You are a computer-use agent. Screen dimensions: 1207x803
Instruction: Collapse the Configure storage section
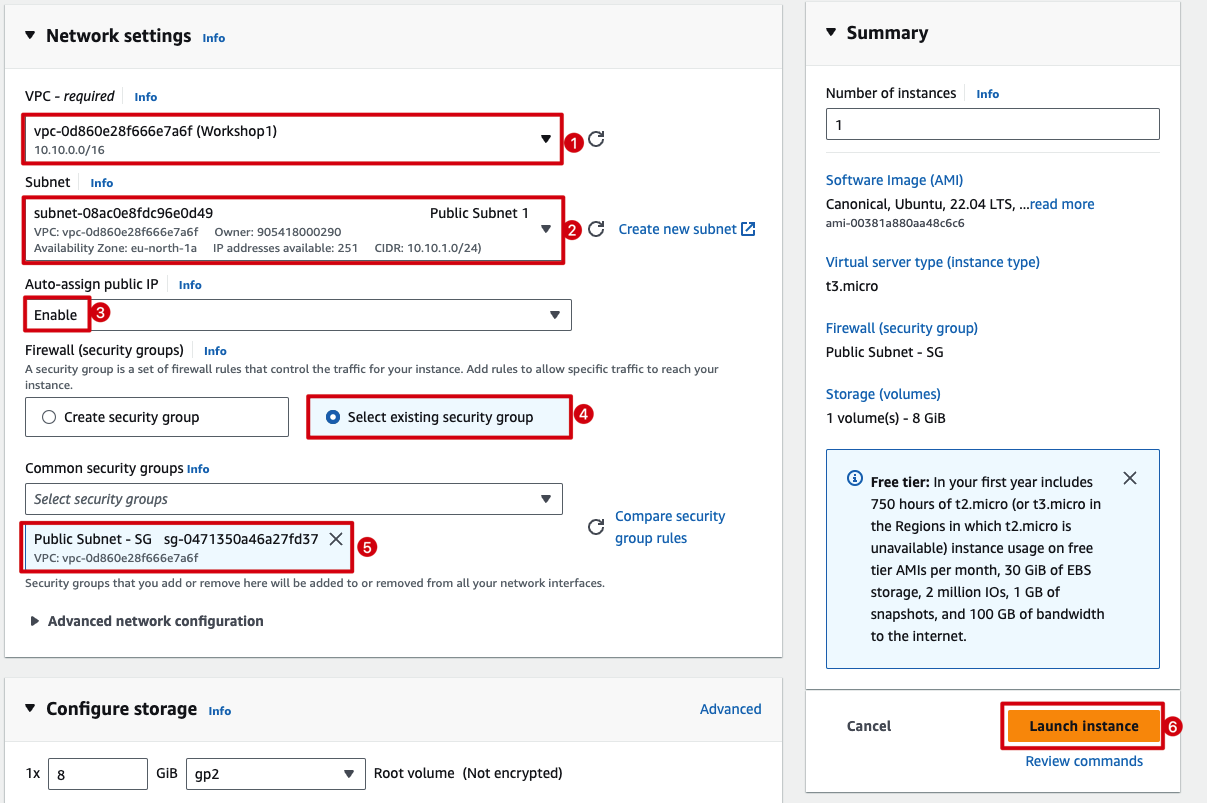(x=30, y=709)
